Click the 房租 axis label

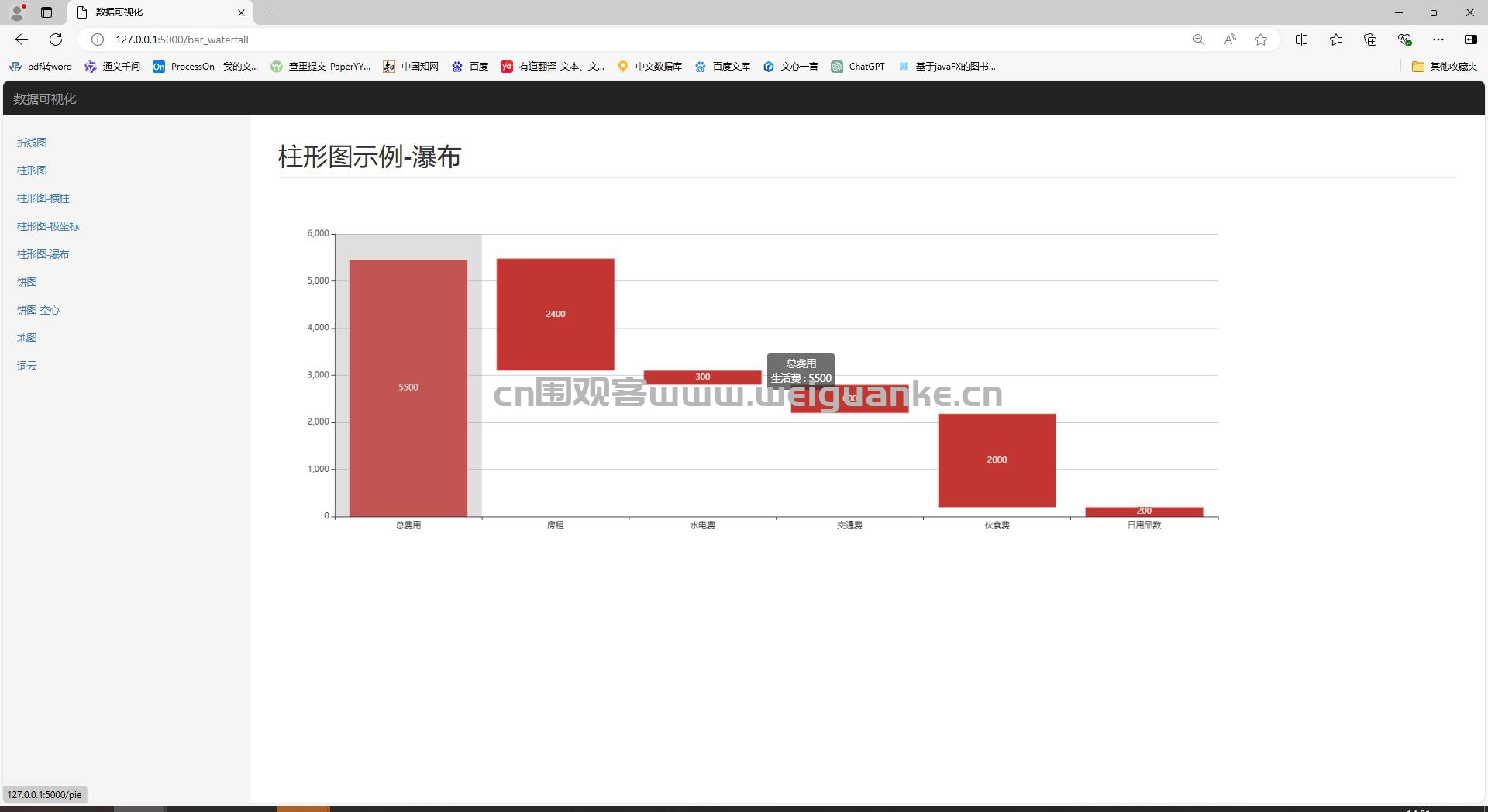(556, 525)
